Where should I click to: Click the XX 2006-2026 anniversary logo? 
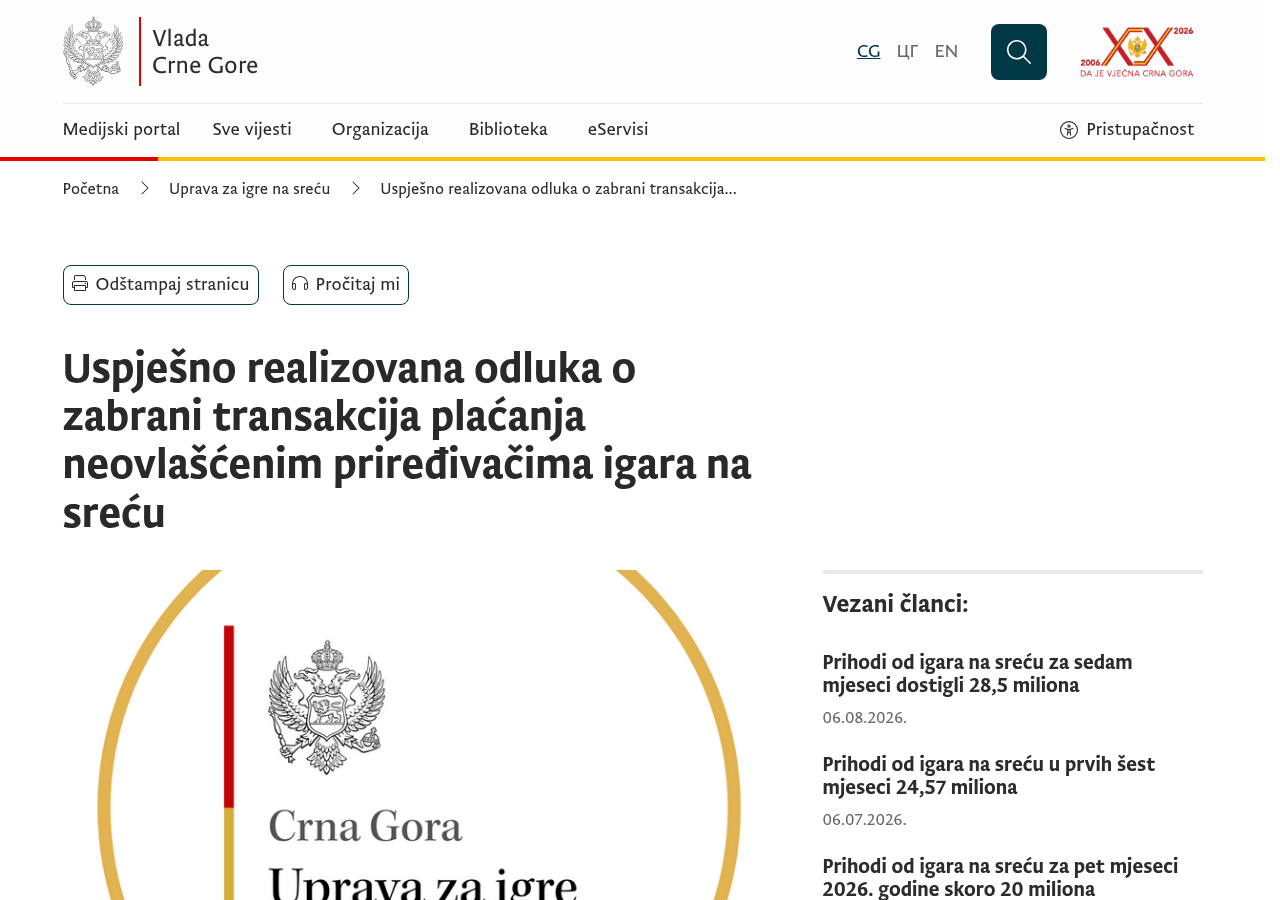click(1137, 52)
